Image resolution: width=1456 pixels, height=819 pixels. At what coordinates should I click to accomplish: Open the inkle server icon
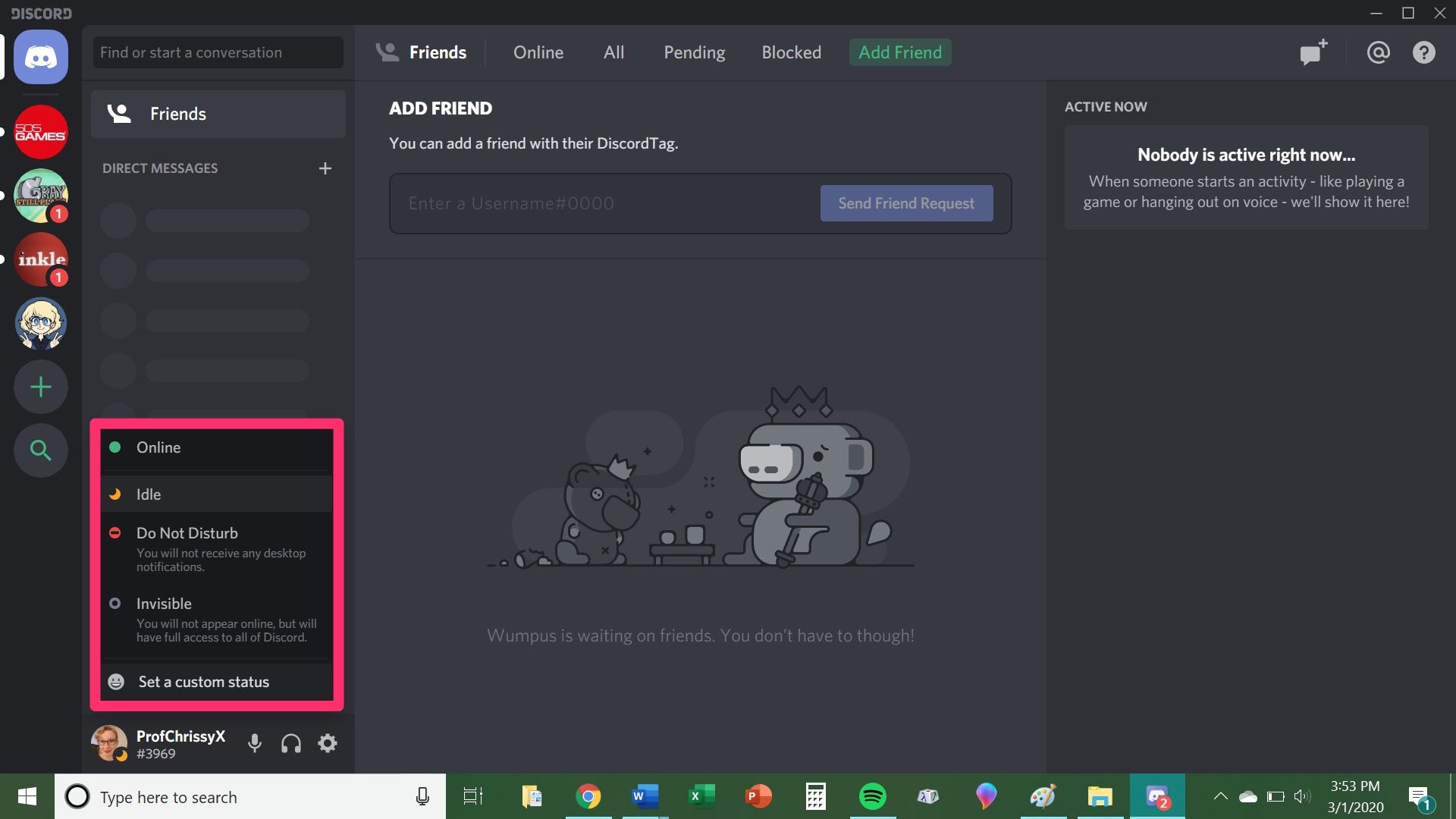tap(41, 259)
